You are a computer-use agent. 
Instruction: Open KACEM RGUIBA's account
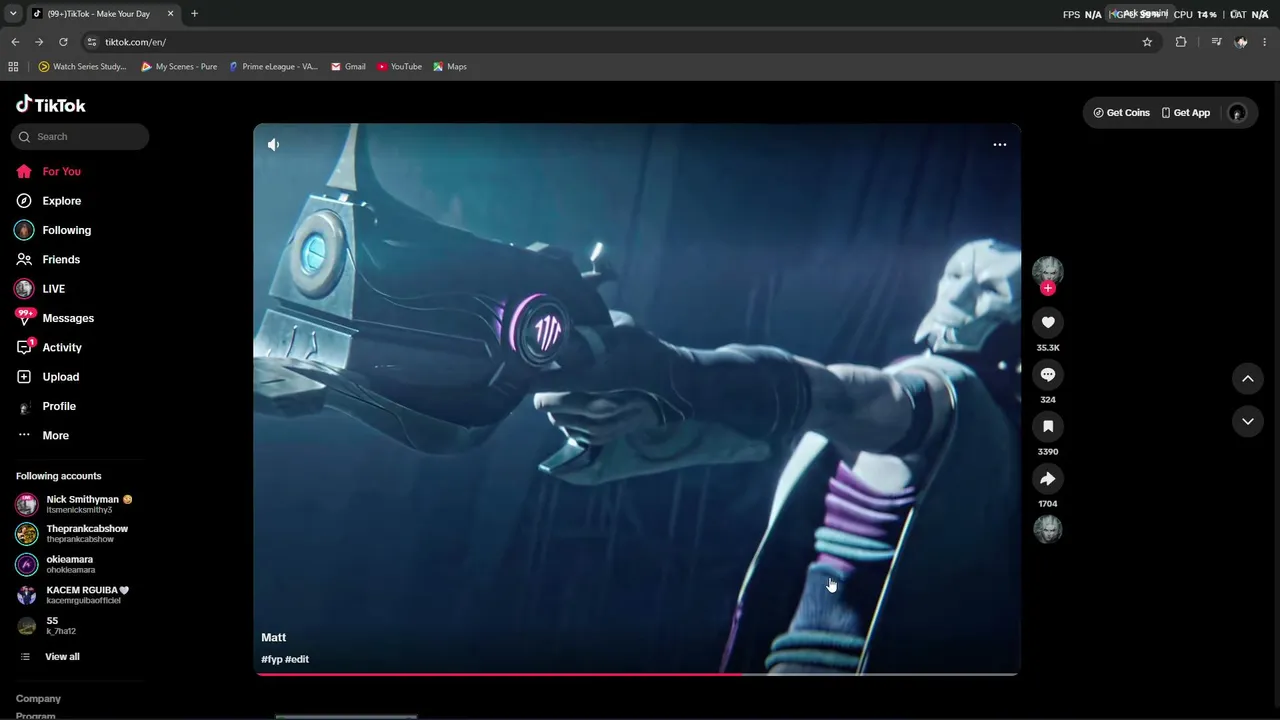(80, 595)
